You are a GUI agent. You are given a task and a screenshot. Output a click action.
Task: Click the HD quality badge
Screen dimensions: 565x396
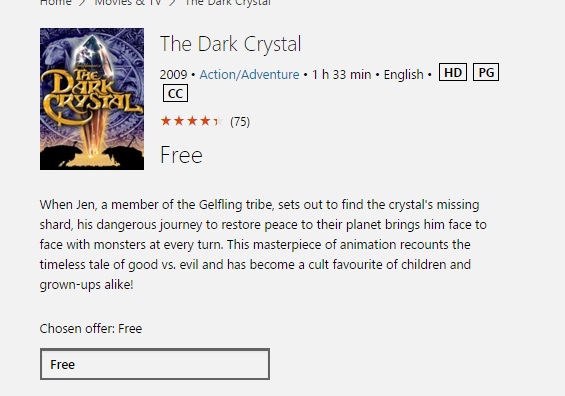(453, 72)
